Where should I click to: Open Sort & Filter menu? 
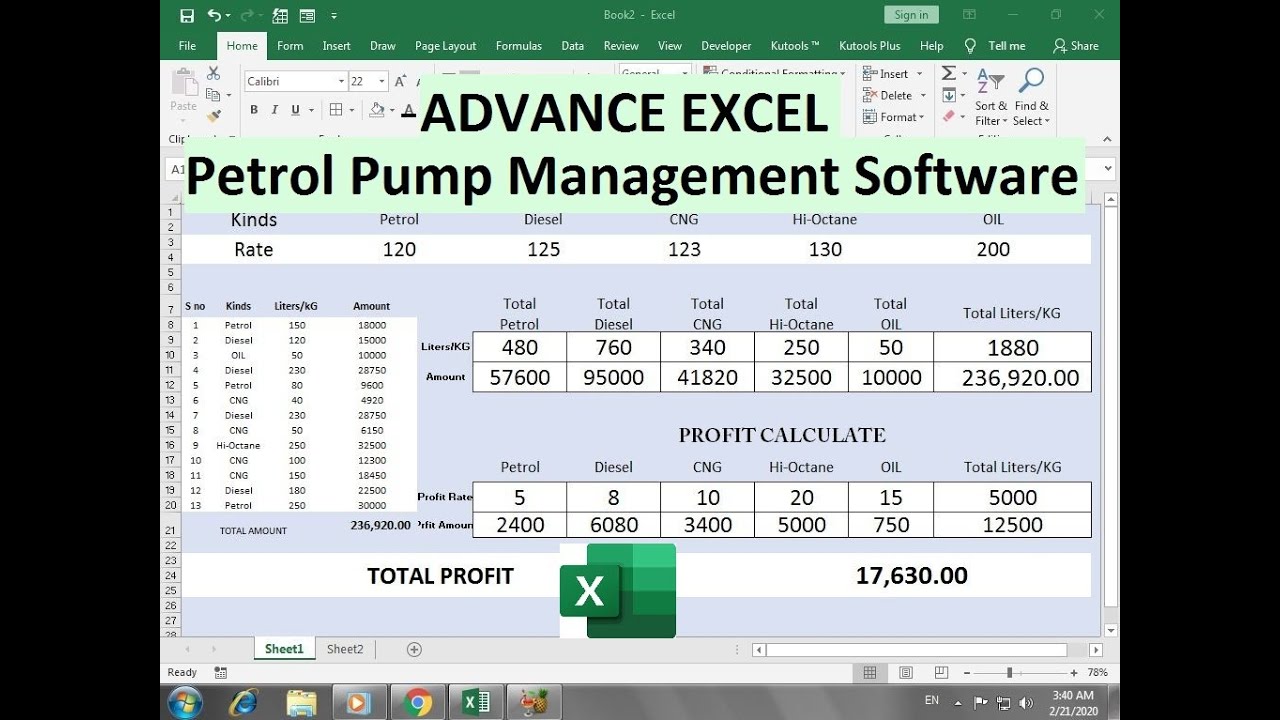[x=990, y=98]
